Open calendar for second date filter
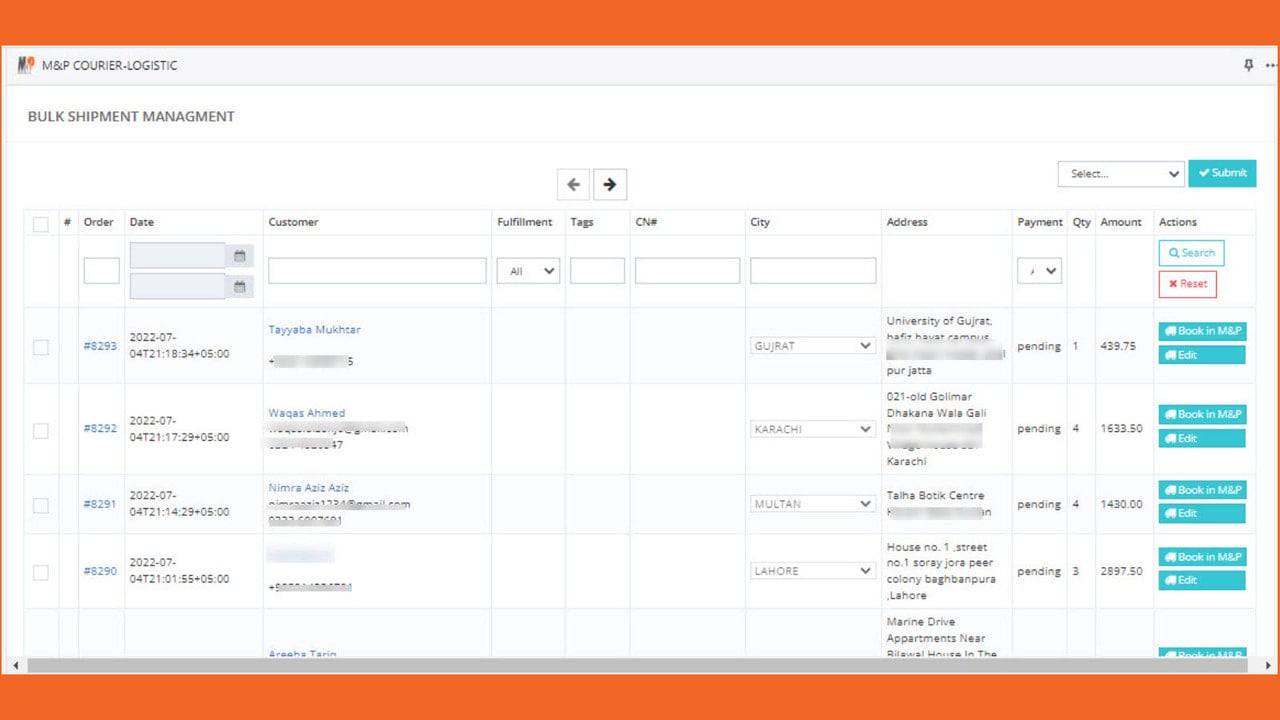Image resolution: width=1280 pixels, height=720 pixels. pyautogui.click(x=240, y=286)
